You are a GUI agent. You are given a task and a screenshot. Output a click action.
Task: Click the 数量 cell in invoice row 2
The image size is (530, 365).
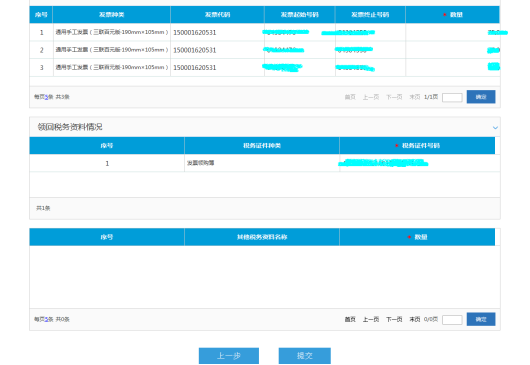point(453,50)
